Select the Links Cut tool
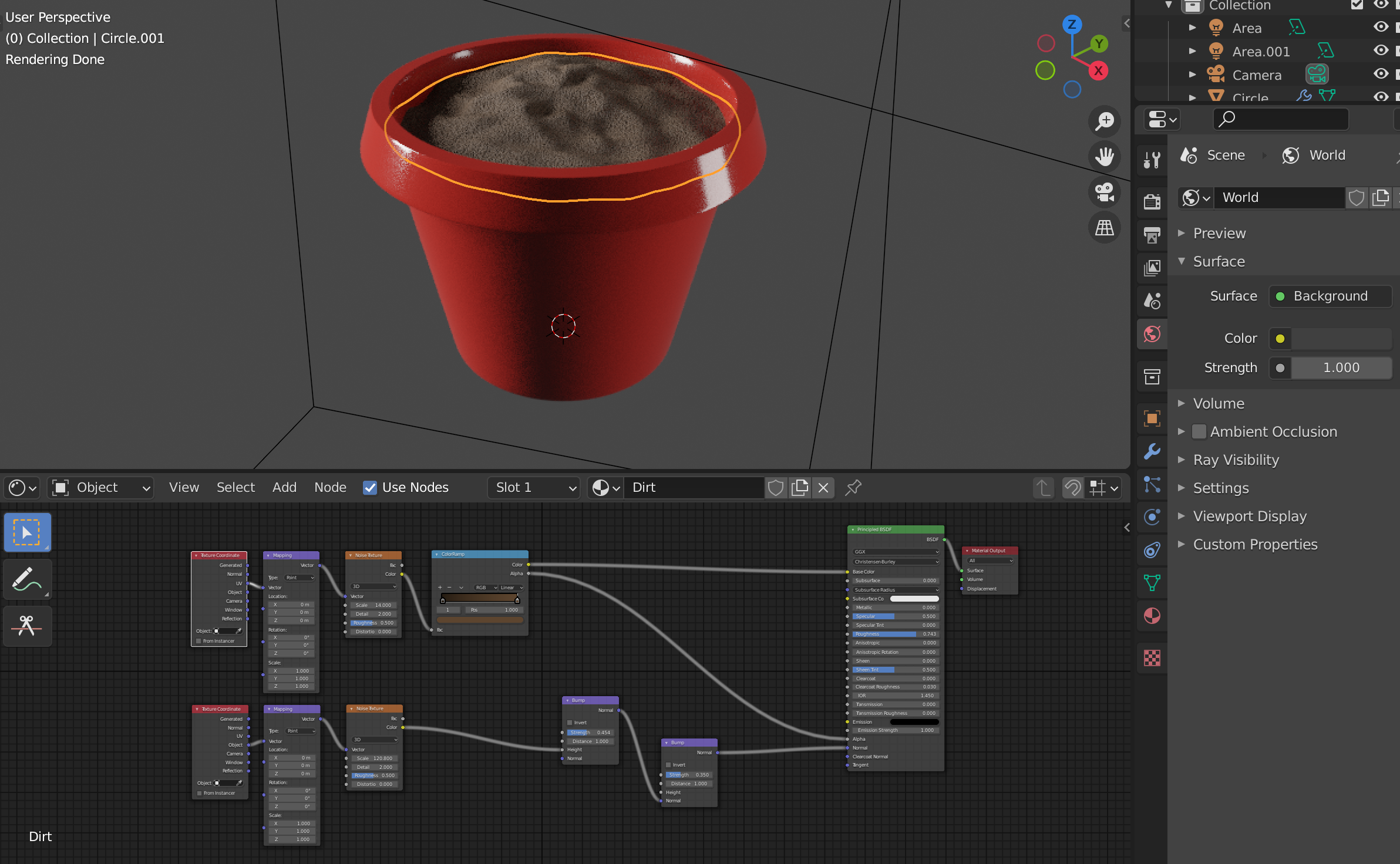 tap(27, 626)
